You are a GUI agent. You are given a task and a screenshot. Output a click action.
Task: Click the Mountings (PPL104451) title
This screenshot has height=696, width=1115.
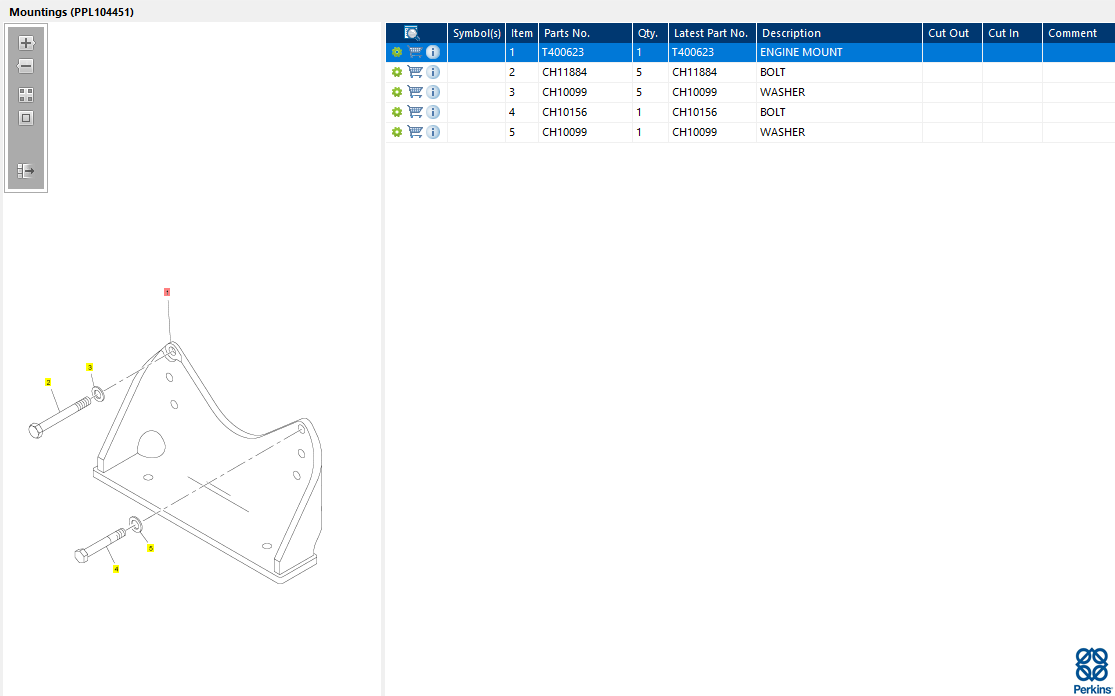pos(71,12)
